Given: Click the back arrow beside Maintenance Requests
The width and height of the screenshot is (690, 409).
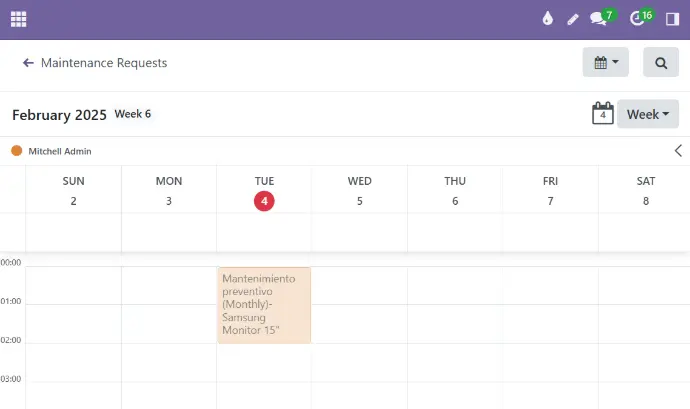Looking at the screenshot, I should tap(28, 63).
